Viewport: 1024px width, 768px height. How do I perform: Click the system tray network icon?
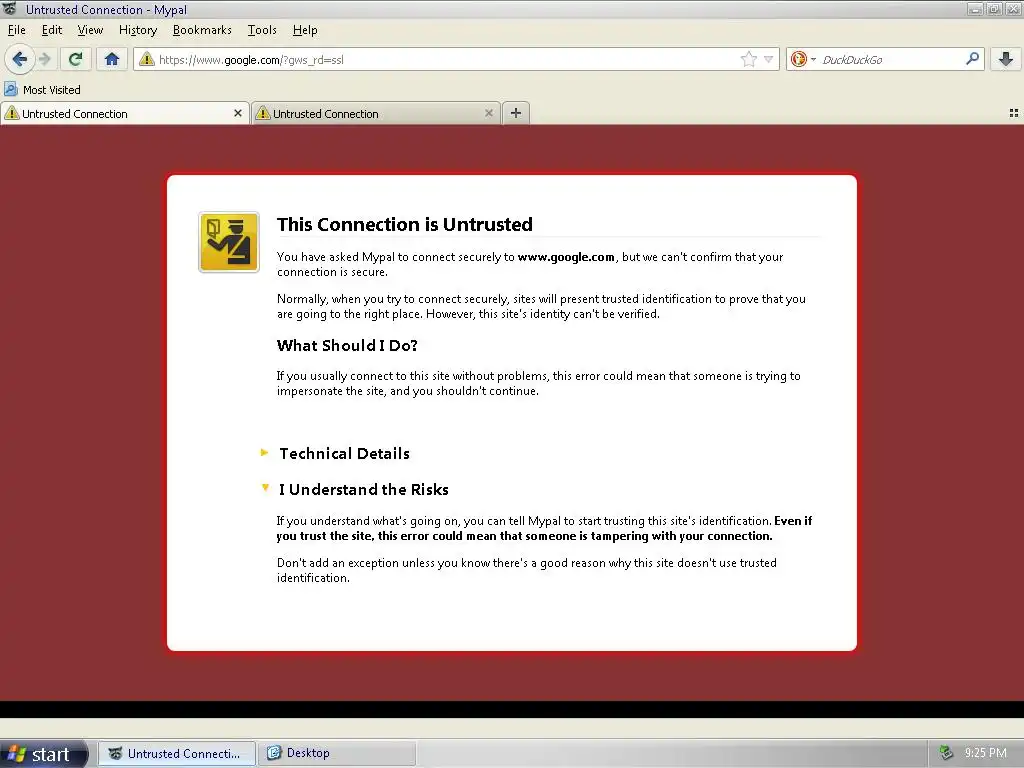(x=946, y=753)
